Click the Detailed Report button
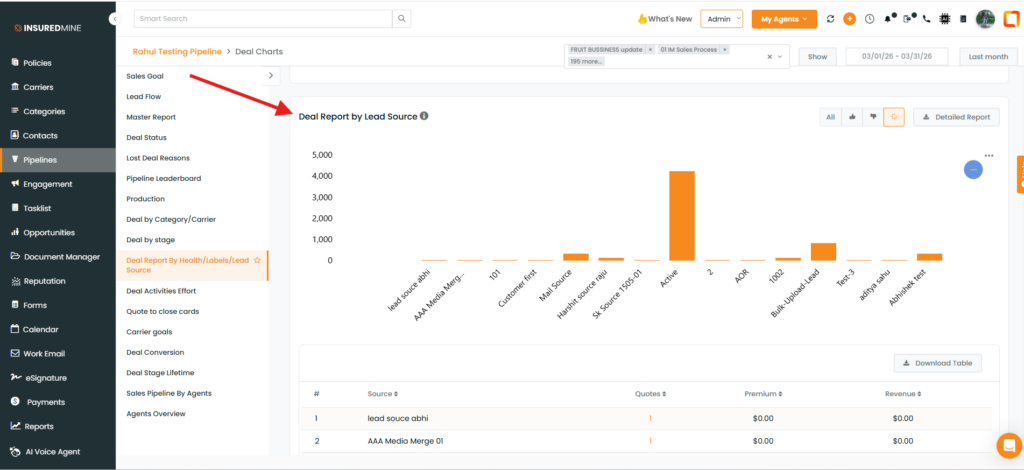The height and width of the screenshot is (470, 1024). point(956,117)
